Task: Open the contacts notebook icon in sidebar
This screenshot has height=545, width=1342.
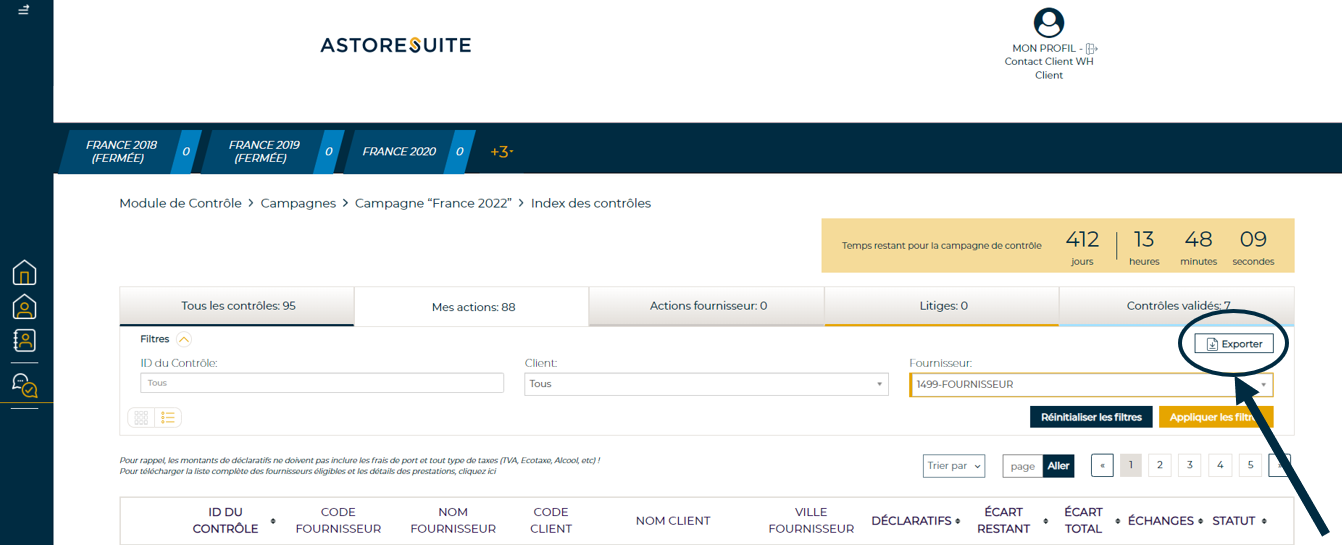Action: [x=24, y=340]
